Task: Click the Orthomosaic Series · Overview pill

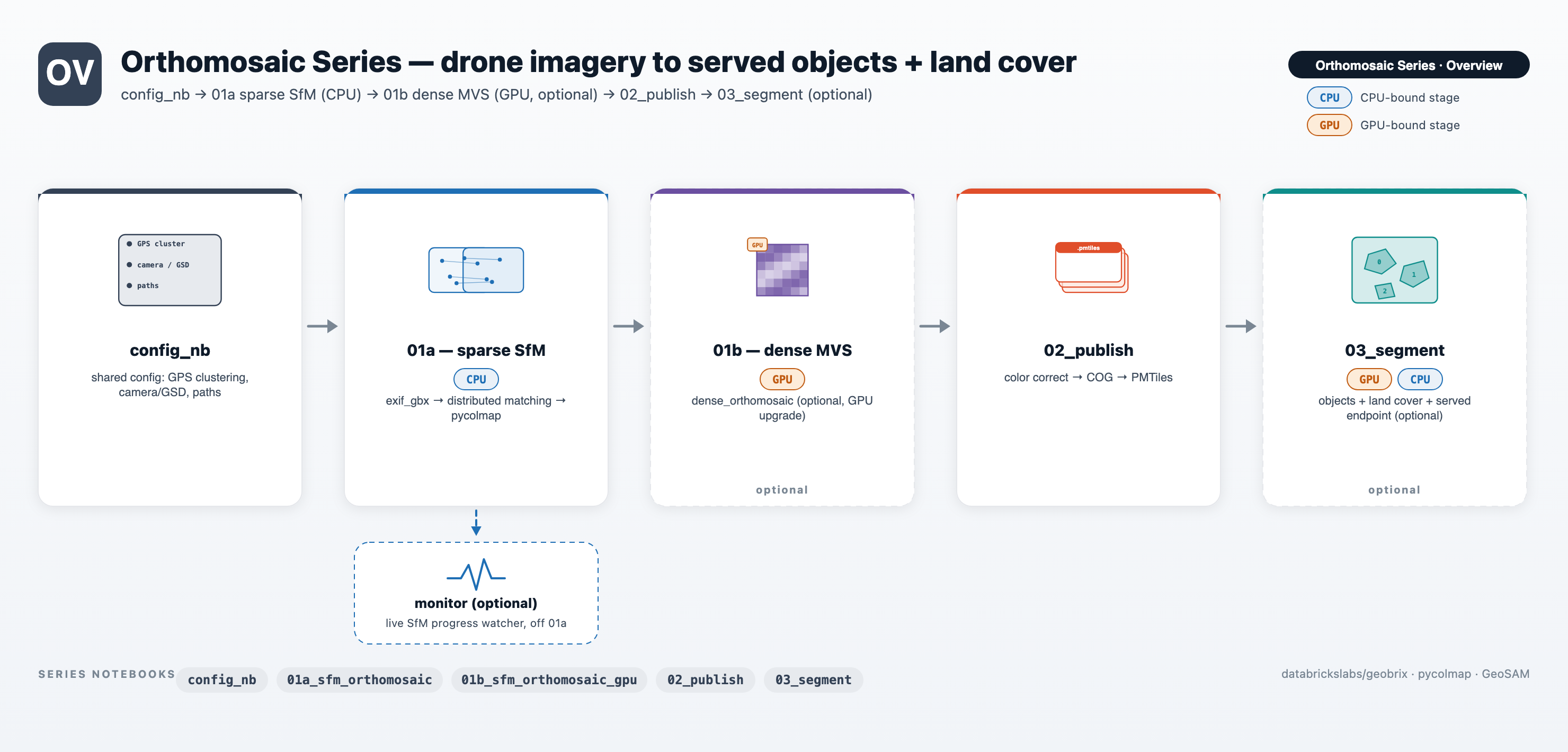Action: (x=1409, y=65)
